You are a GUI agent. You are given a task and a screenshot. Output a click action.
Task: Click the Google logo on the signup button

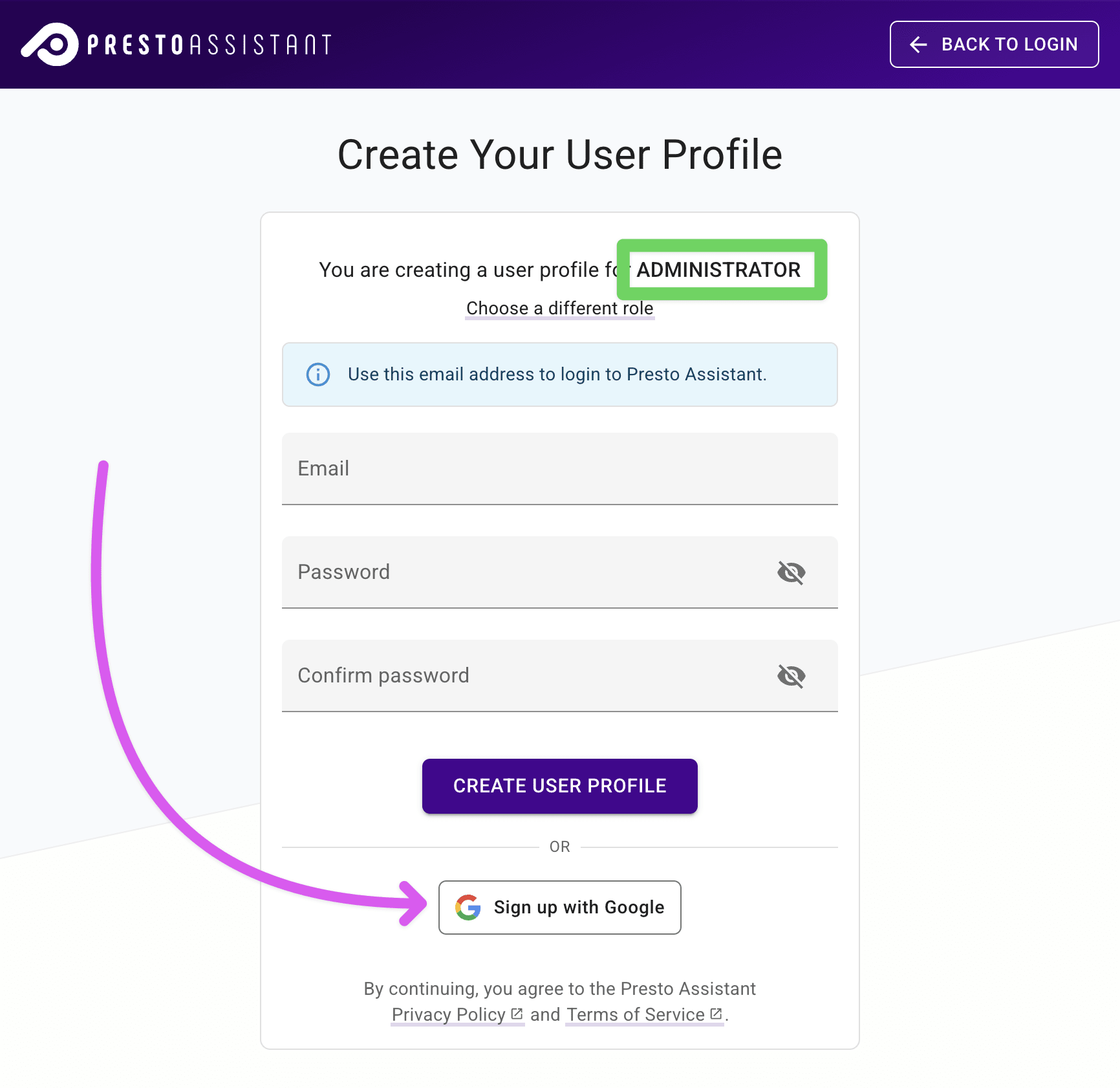click(469, 908)
